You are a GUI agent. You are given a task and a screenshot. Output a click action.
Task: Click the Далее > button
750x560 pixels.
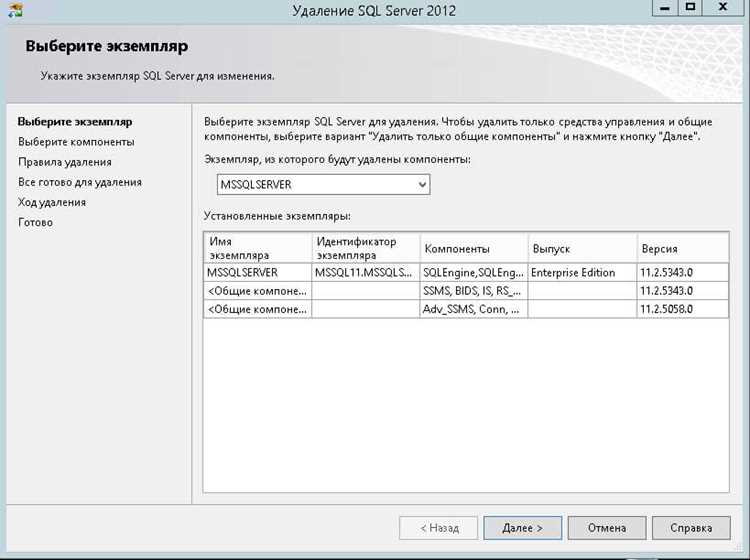point(522,528)
